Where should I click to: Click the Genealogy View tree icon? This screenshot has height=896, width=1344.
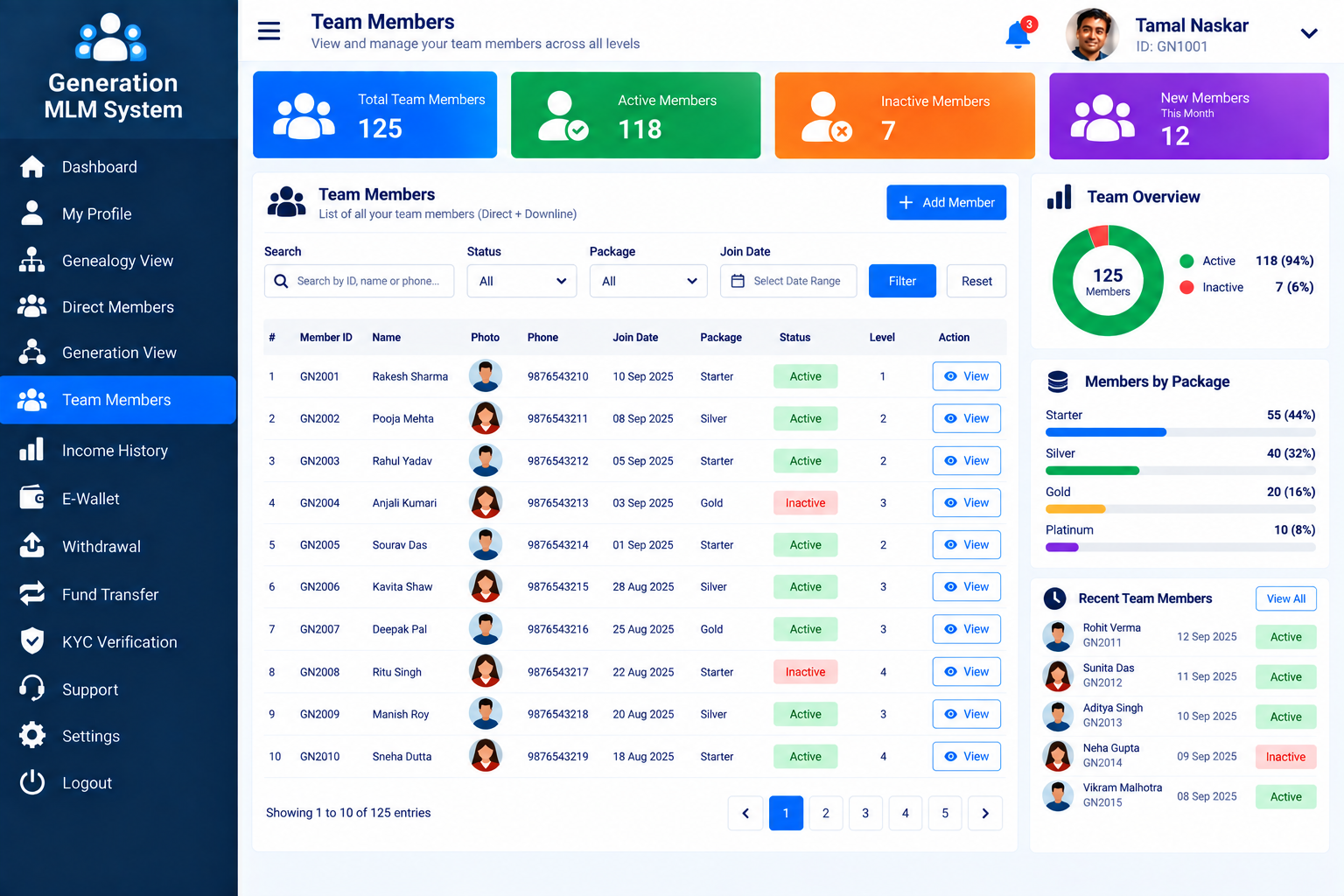[32, 261]
